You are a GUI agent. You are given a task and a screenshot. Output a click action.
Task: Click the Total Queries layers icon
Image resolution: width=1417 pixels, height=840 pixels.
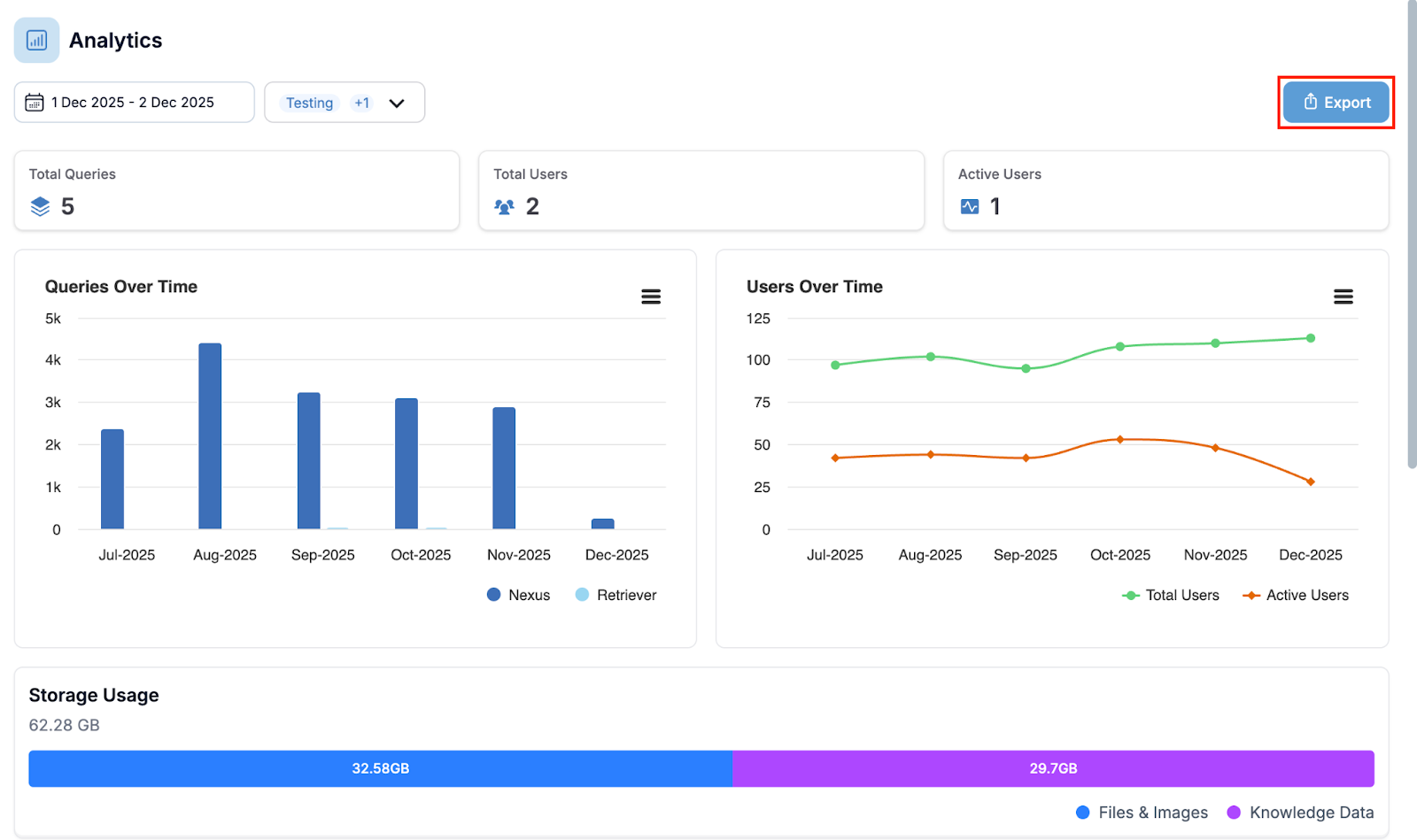click(x=40, y=206)
